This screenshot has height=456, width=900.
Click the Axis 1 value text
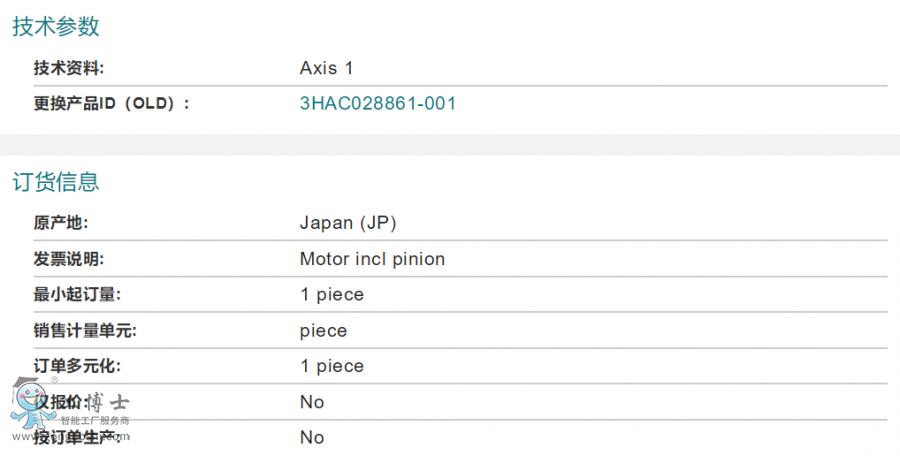click(x=327, y=68)
